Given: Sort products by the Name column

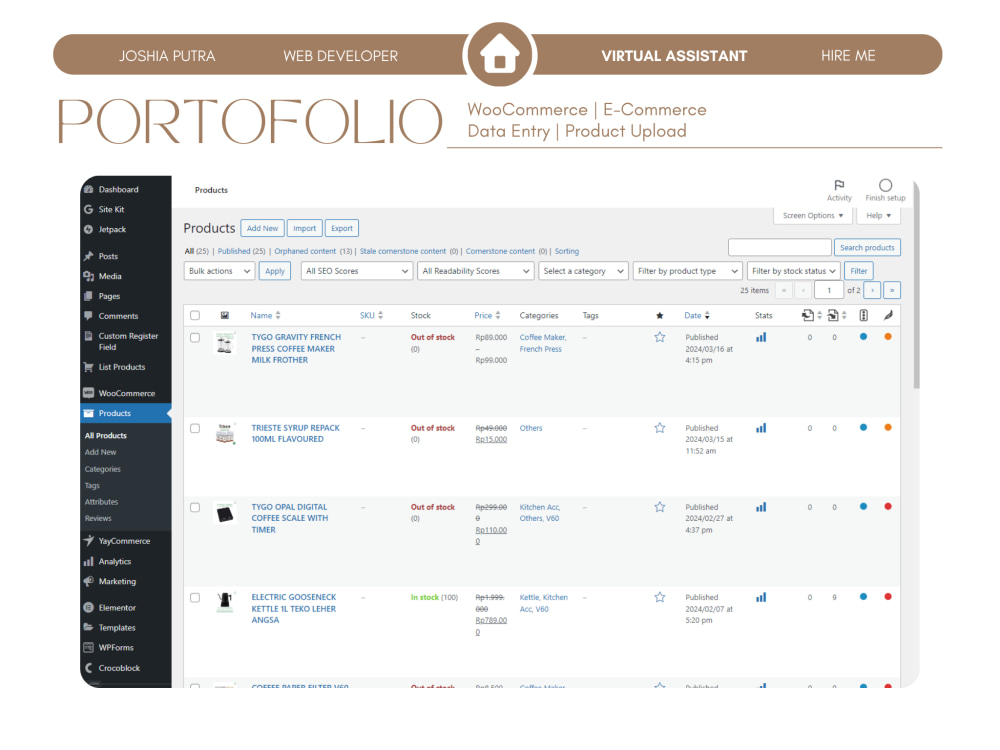Looking at the screenshot, I should click(265, 315).
